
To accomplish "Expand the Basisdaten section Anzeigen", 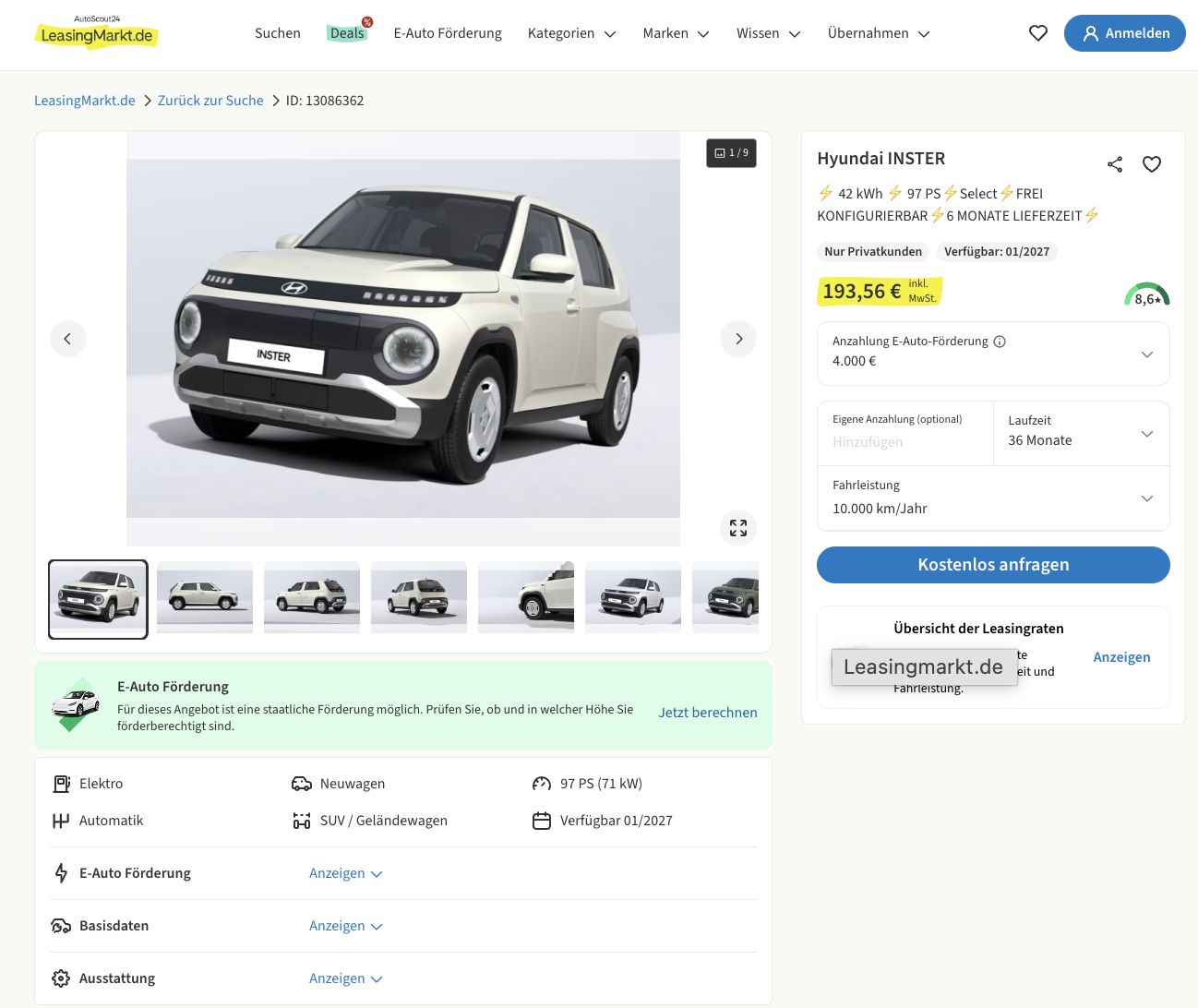I will click(345, 926).
